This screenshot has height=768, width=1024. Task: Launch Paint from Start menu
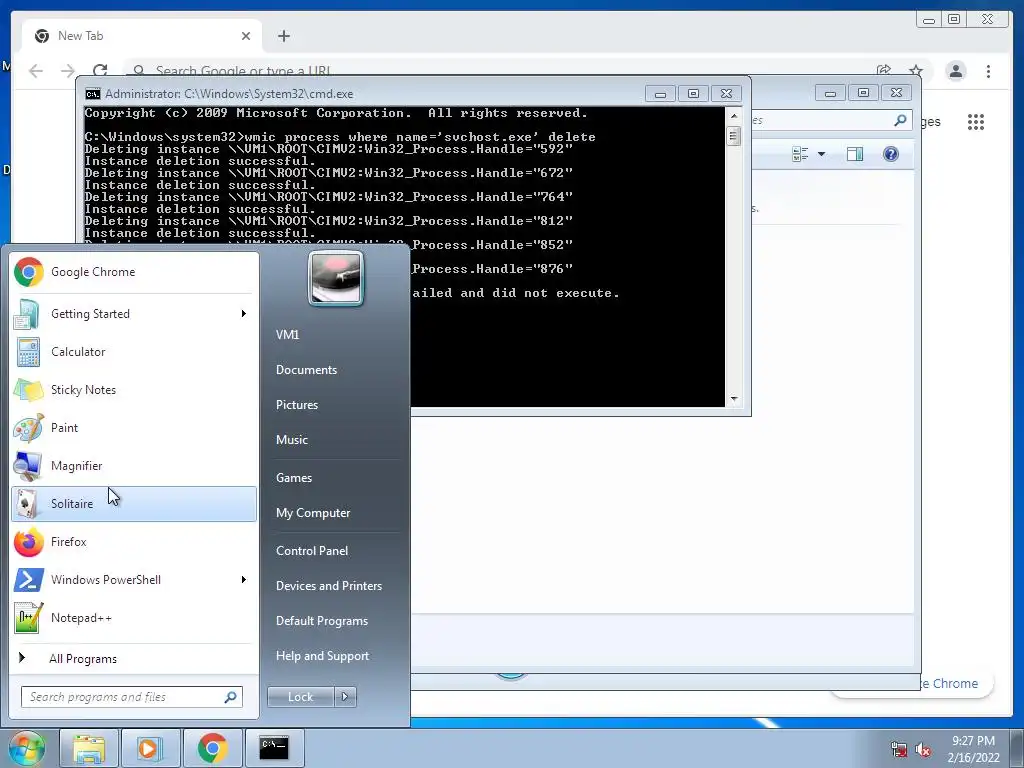134,427
